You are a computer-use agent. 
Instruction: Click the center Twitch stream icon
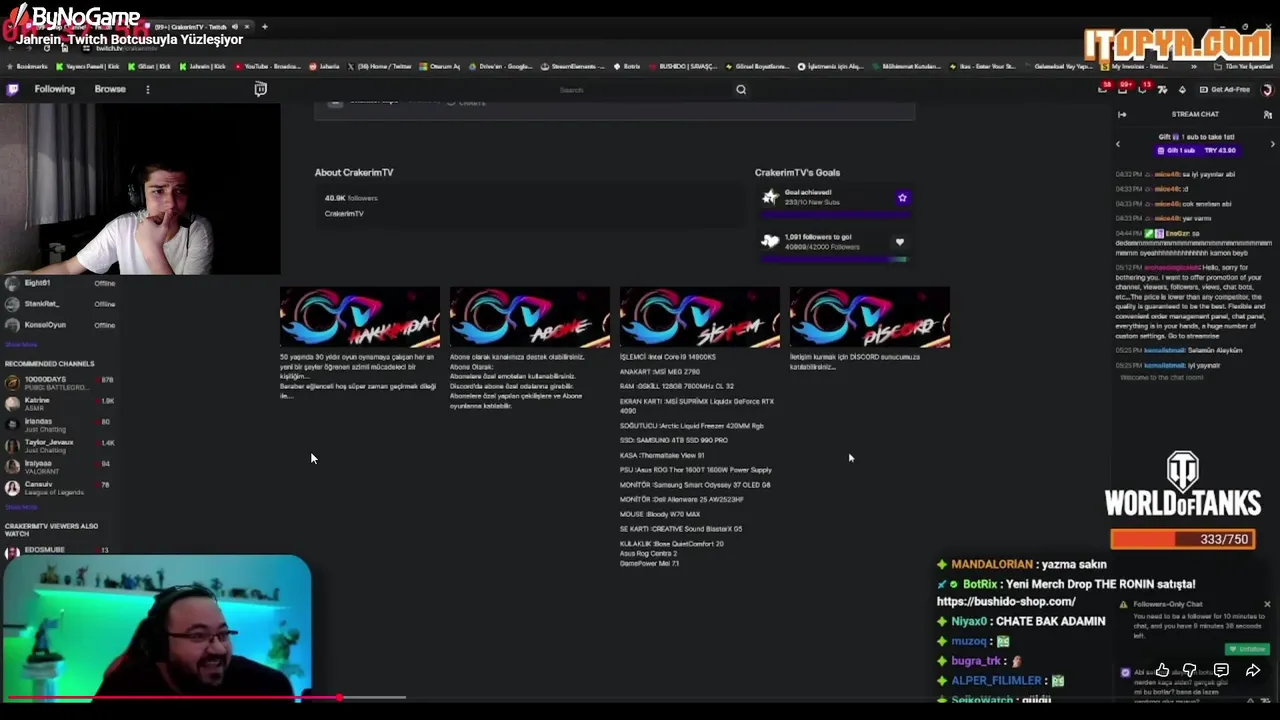click(261, 89)
